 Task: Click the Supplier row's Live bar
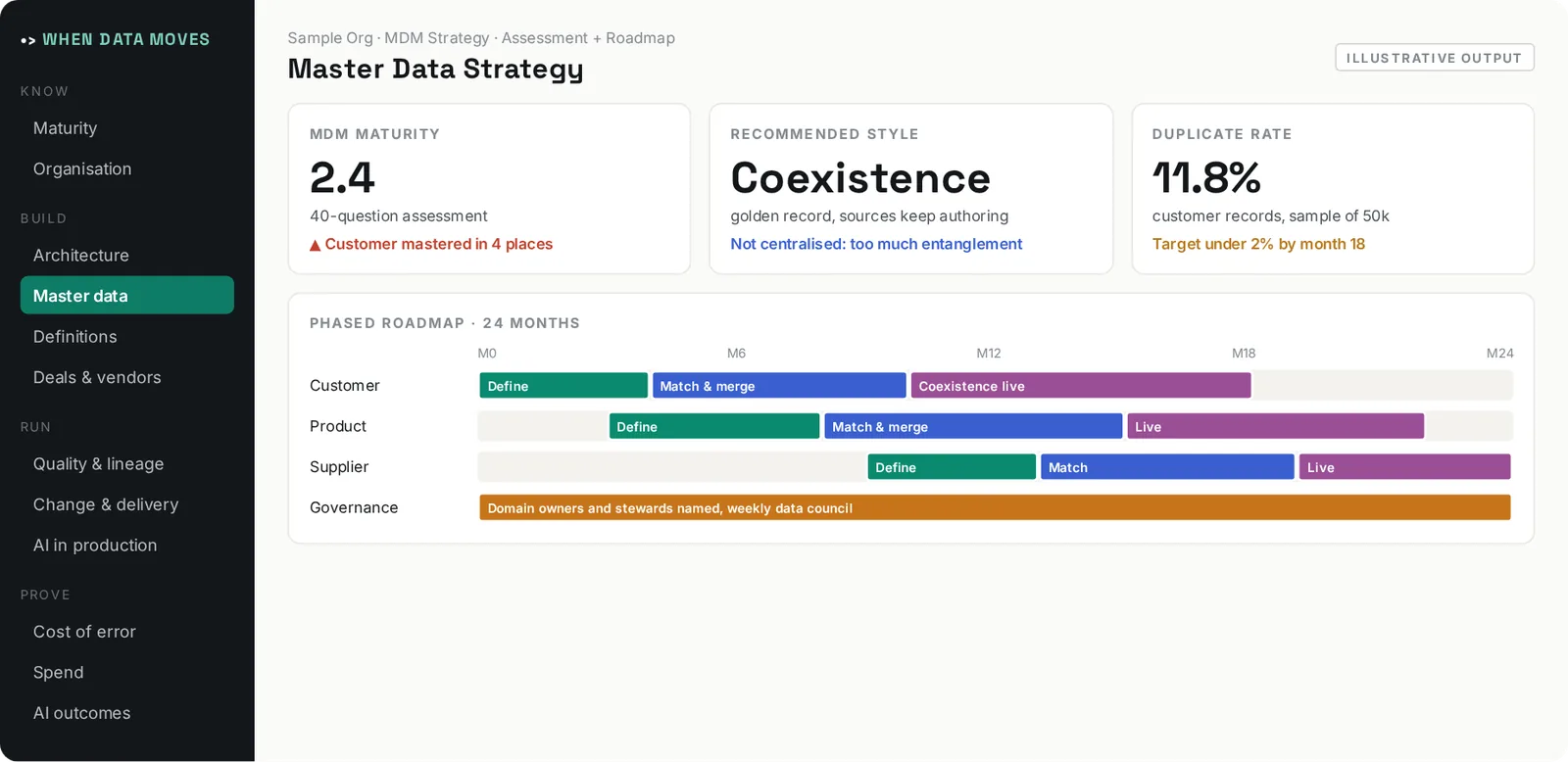[x=1405, y=467]
